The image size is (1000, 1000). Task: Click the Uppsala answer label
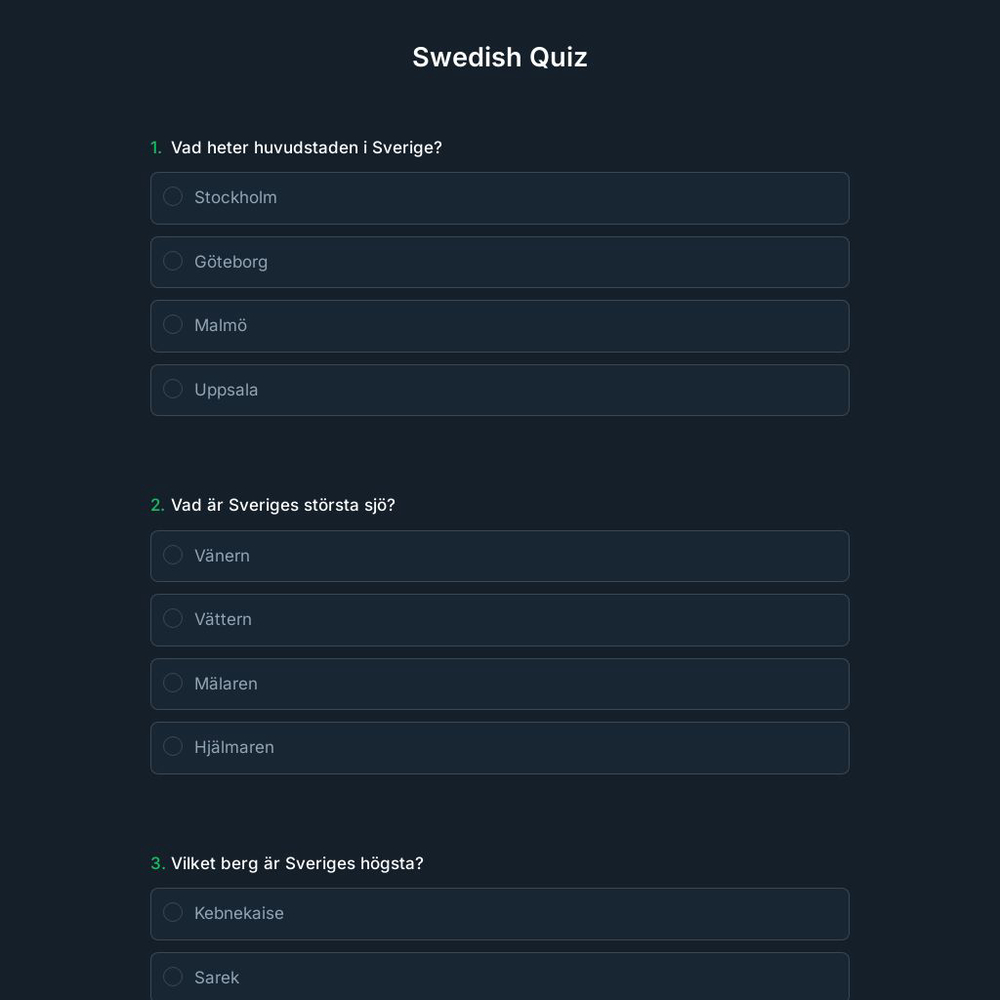coord(226,389)
